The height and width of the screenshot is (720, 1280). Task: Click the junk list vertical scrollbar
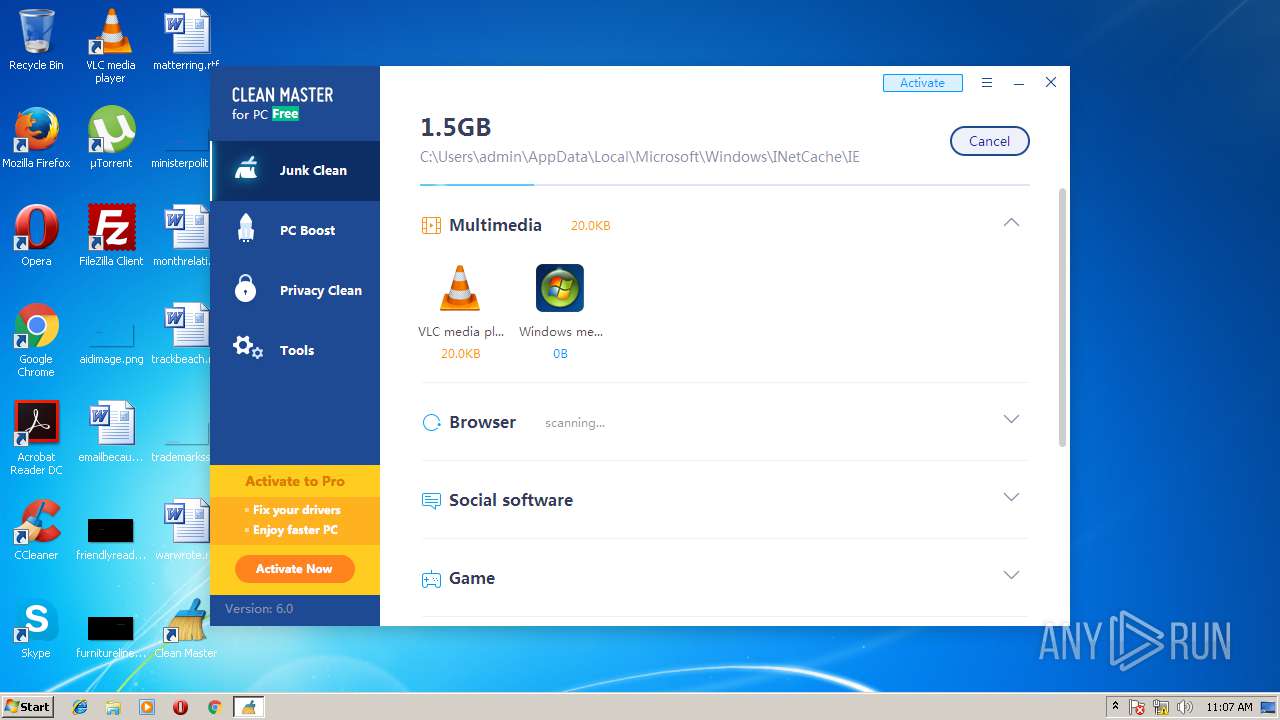click(x=1062, y=317)
